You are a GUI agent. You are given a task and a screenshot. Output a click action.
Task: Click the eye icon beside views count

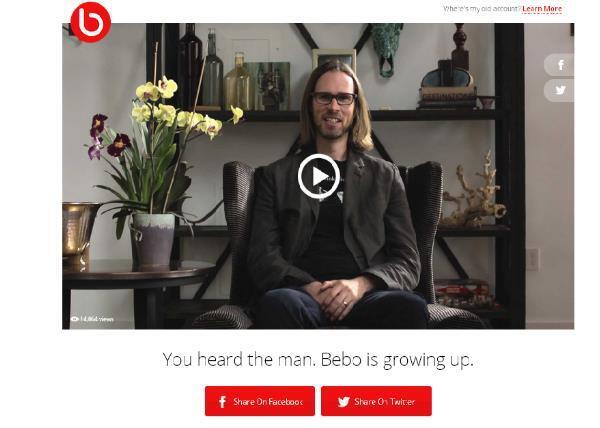(x=75, y=319)
